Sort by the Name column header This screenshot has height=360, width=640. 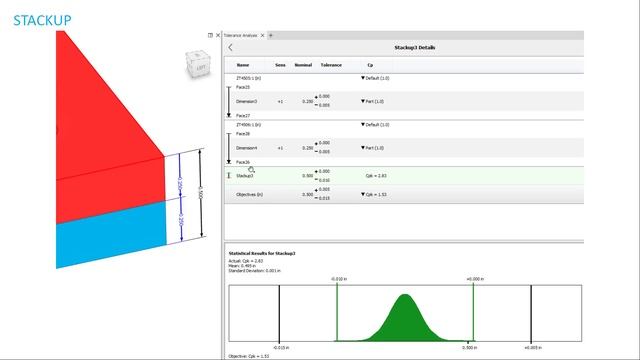(x=243, y=65)
